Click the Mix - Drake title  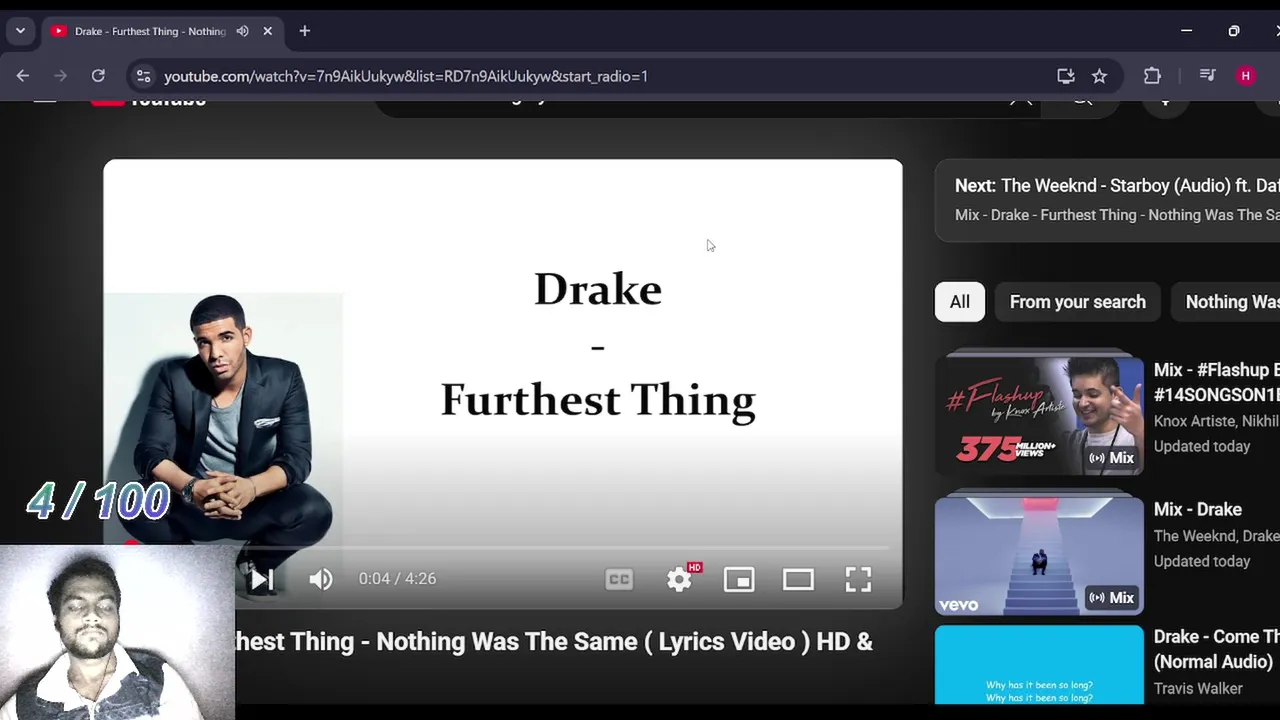point(1198,509)
